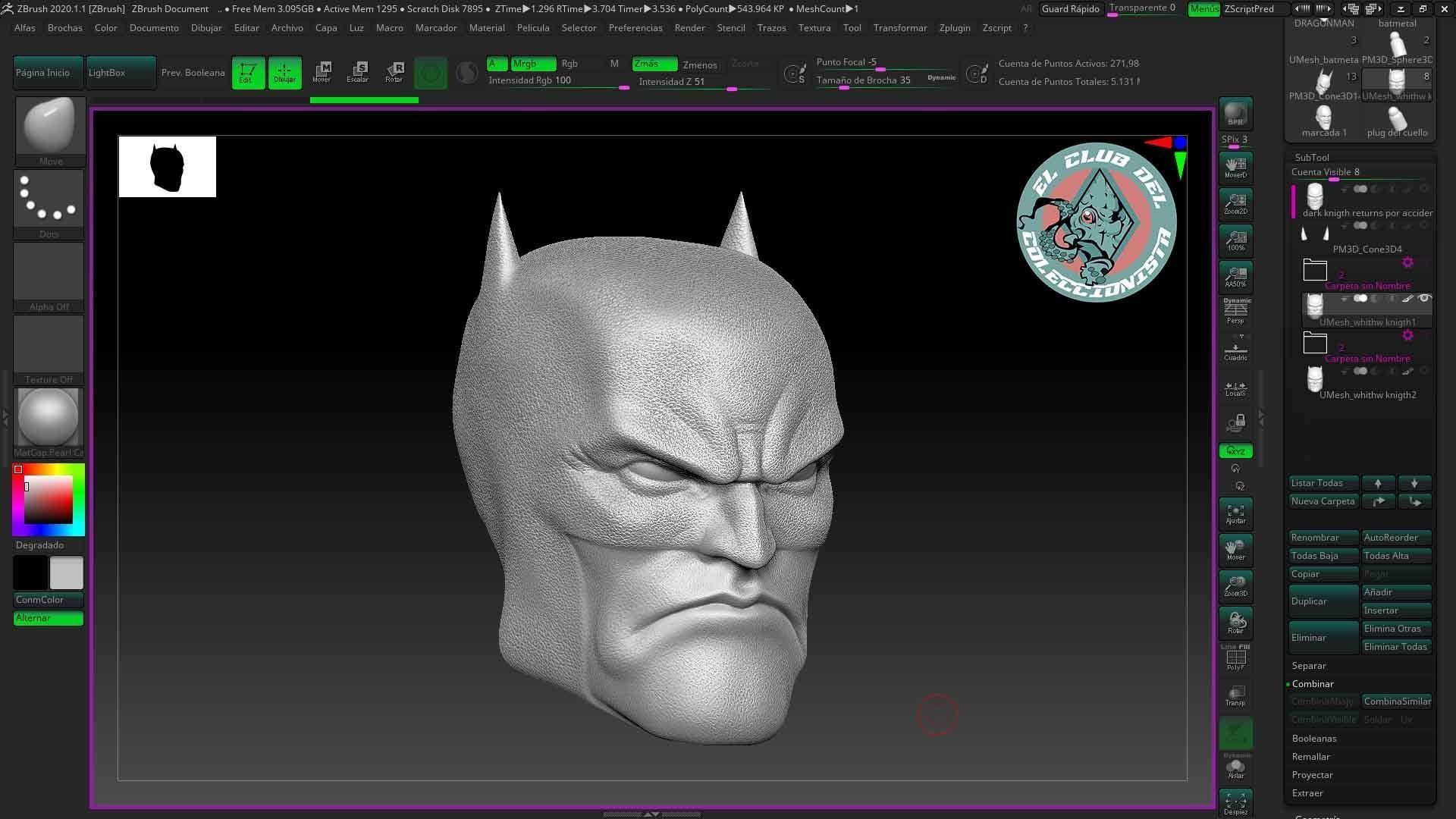Viewport: 1456px width, 819px height.
Task: Toggle the Alternar button
Action: pos(49,618)
